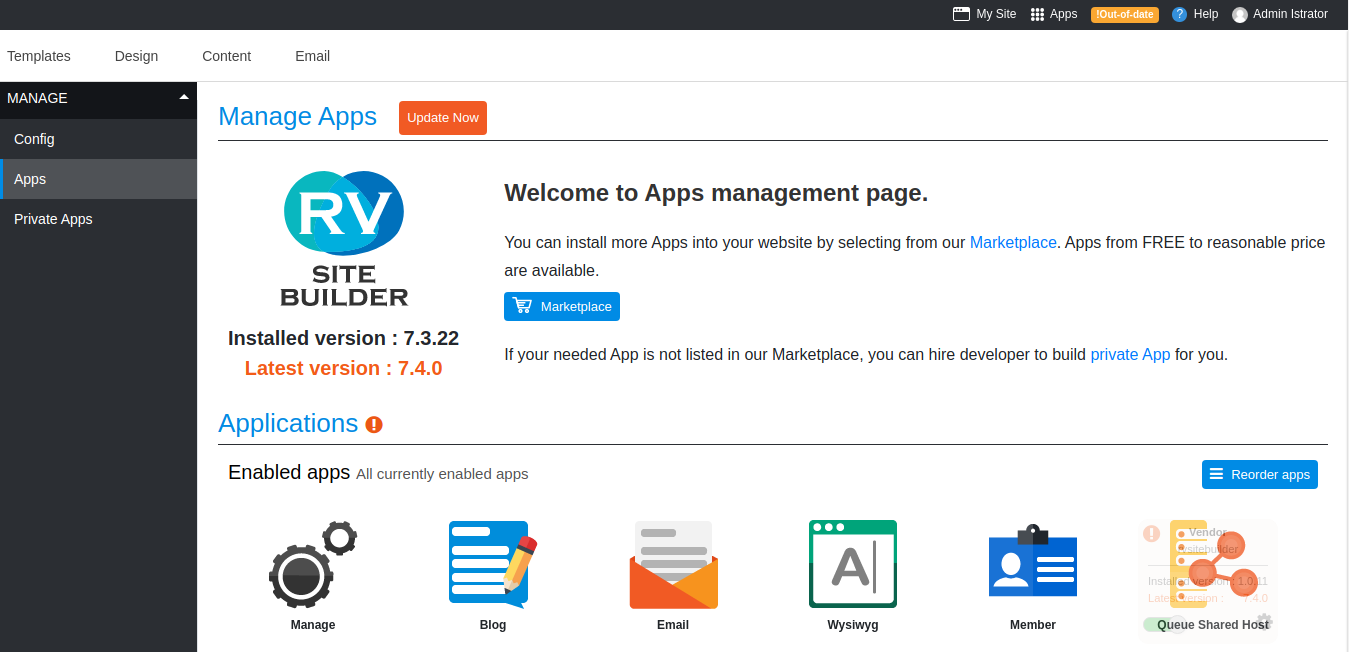Click the RV Site Builder logo
This screenshot has width=1349, height=652.
click(x=344, y=238)
